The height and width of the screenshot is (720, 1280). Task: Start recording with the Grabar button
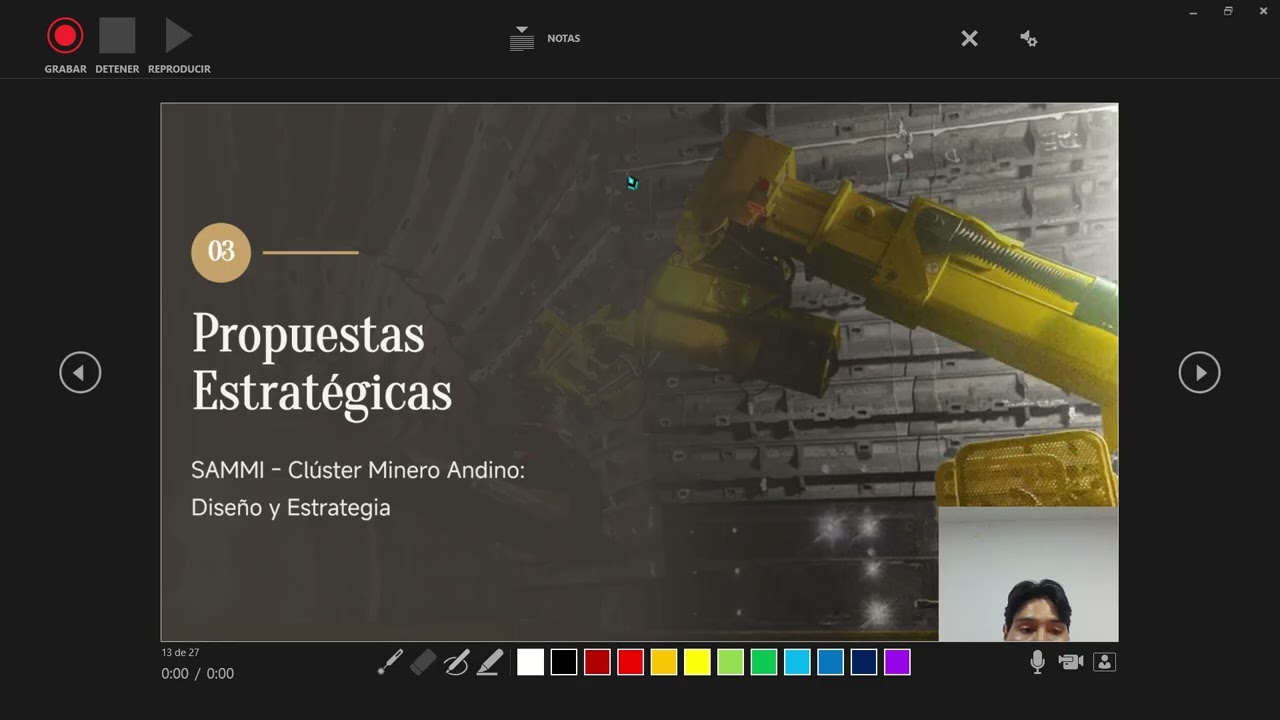65,36
